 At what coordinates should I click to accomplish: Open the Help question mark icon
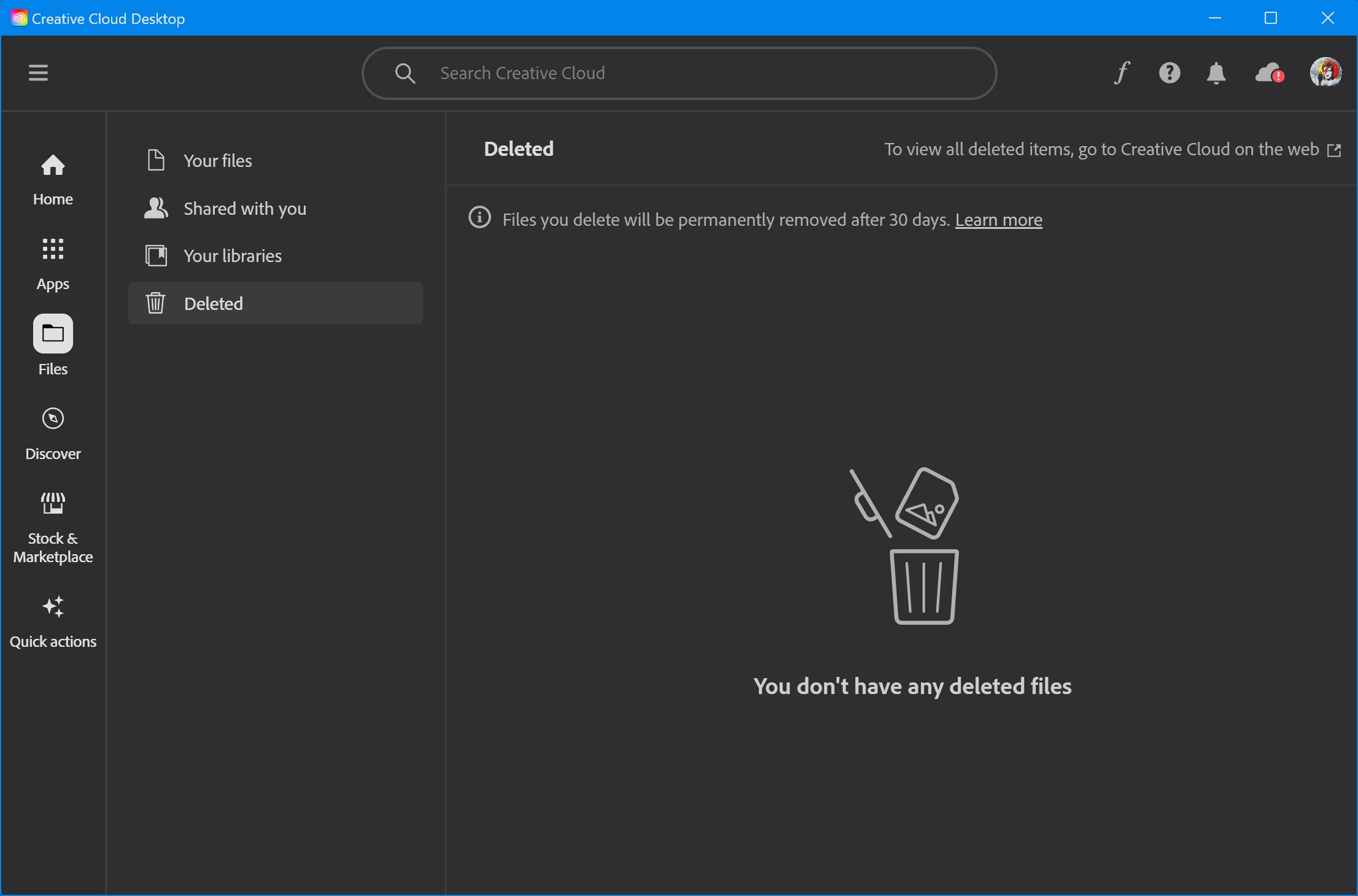tap(1169, 73)
